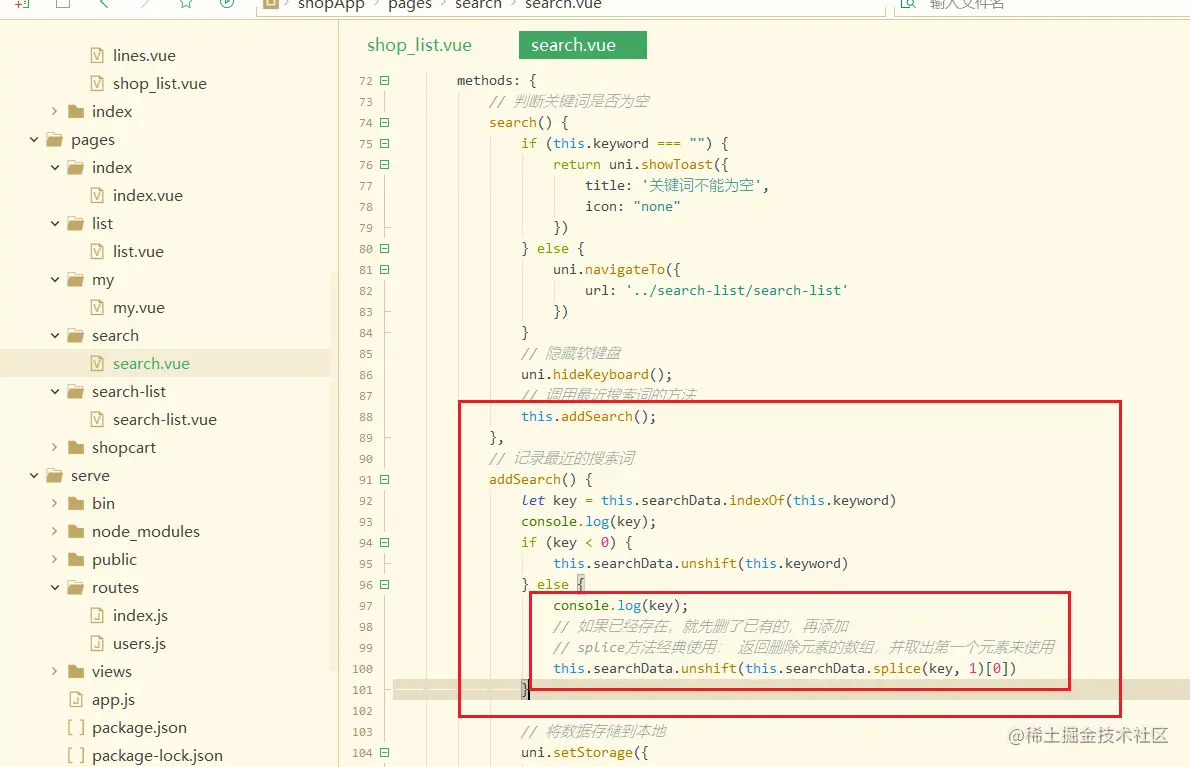
Task: Collapse the fold marker on line 76
Action: click(385, 165)
